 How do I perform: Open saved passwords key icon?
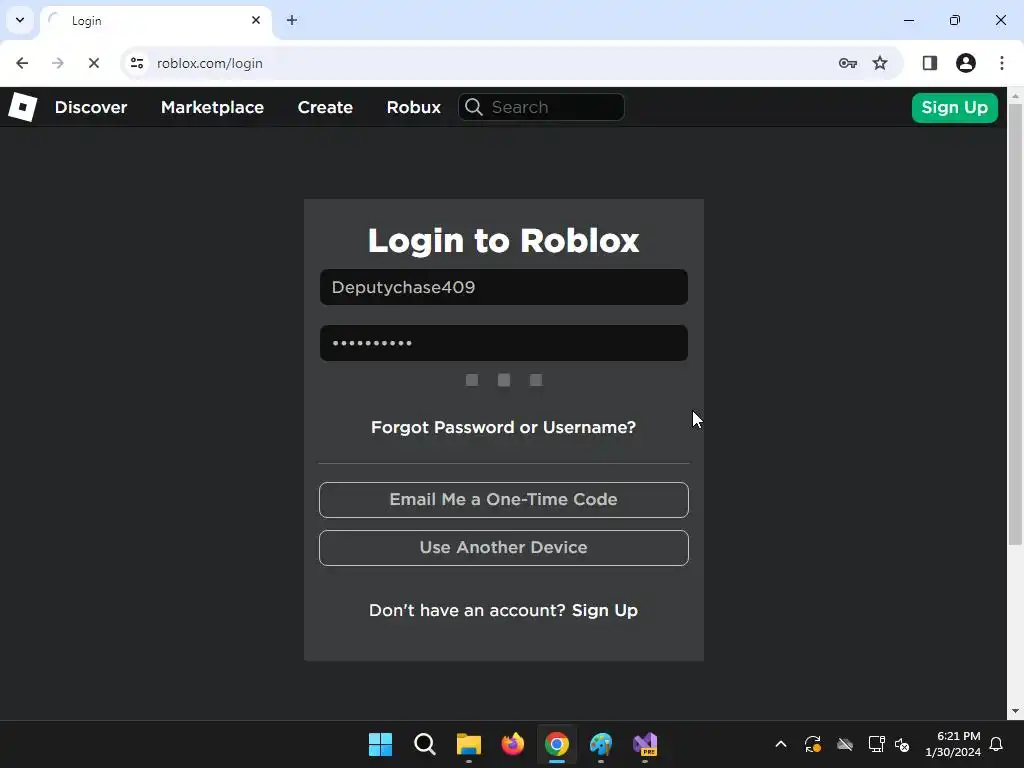pyautogui.click(x=848, y=63)
